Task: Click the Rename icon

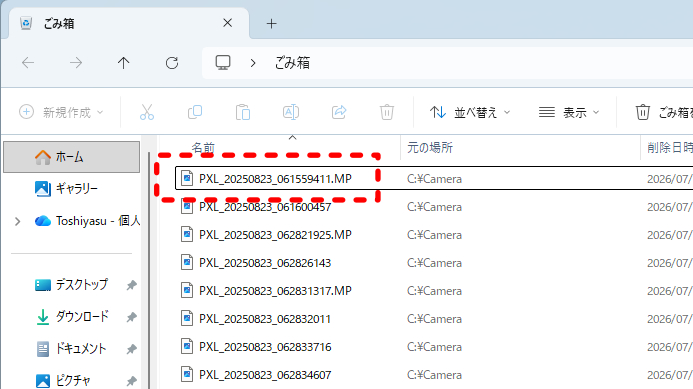Action: [291, 112]
